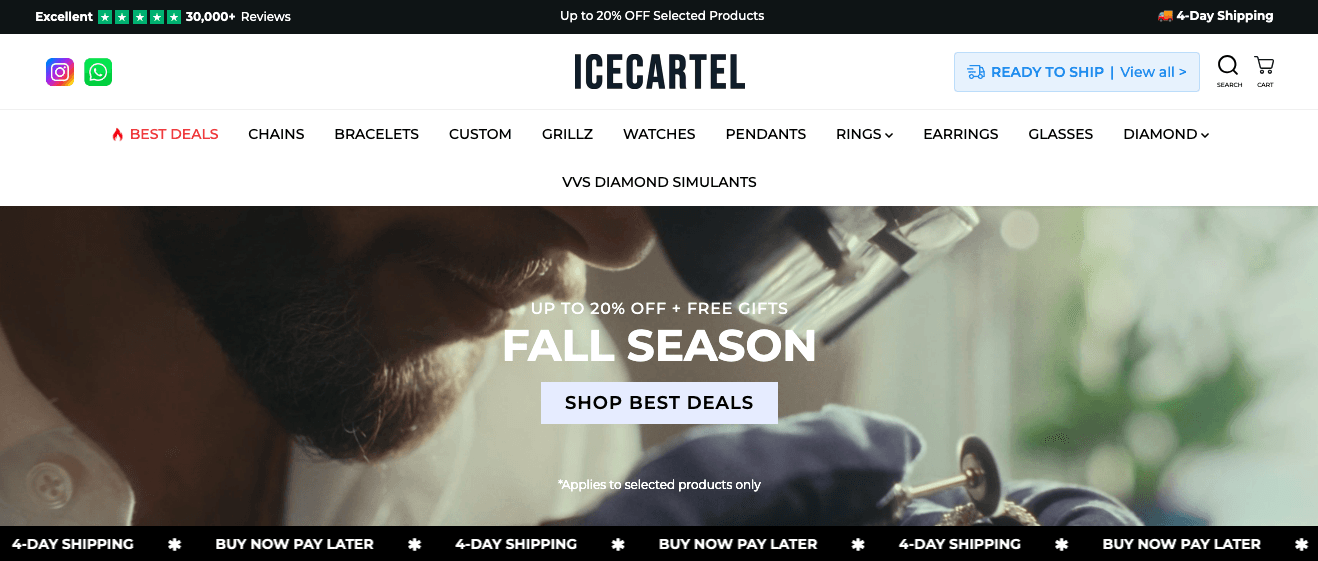Go to the Grillz category
1318x561 pixels.
(567, 134)
